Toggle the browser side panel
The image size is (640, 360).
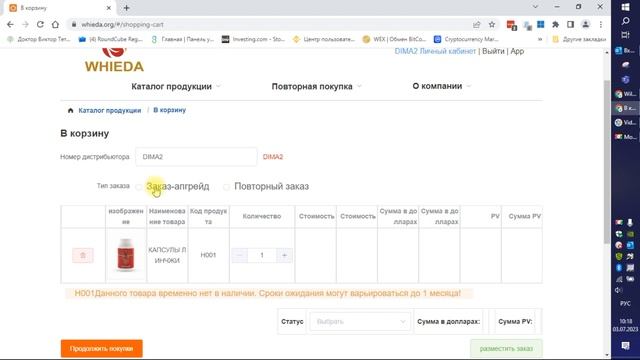(570, 24)
